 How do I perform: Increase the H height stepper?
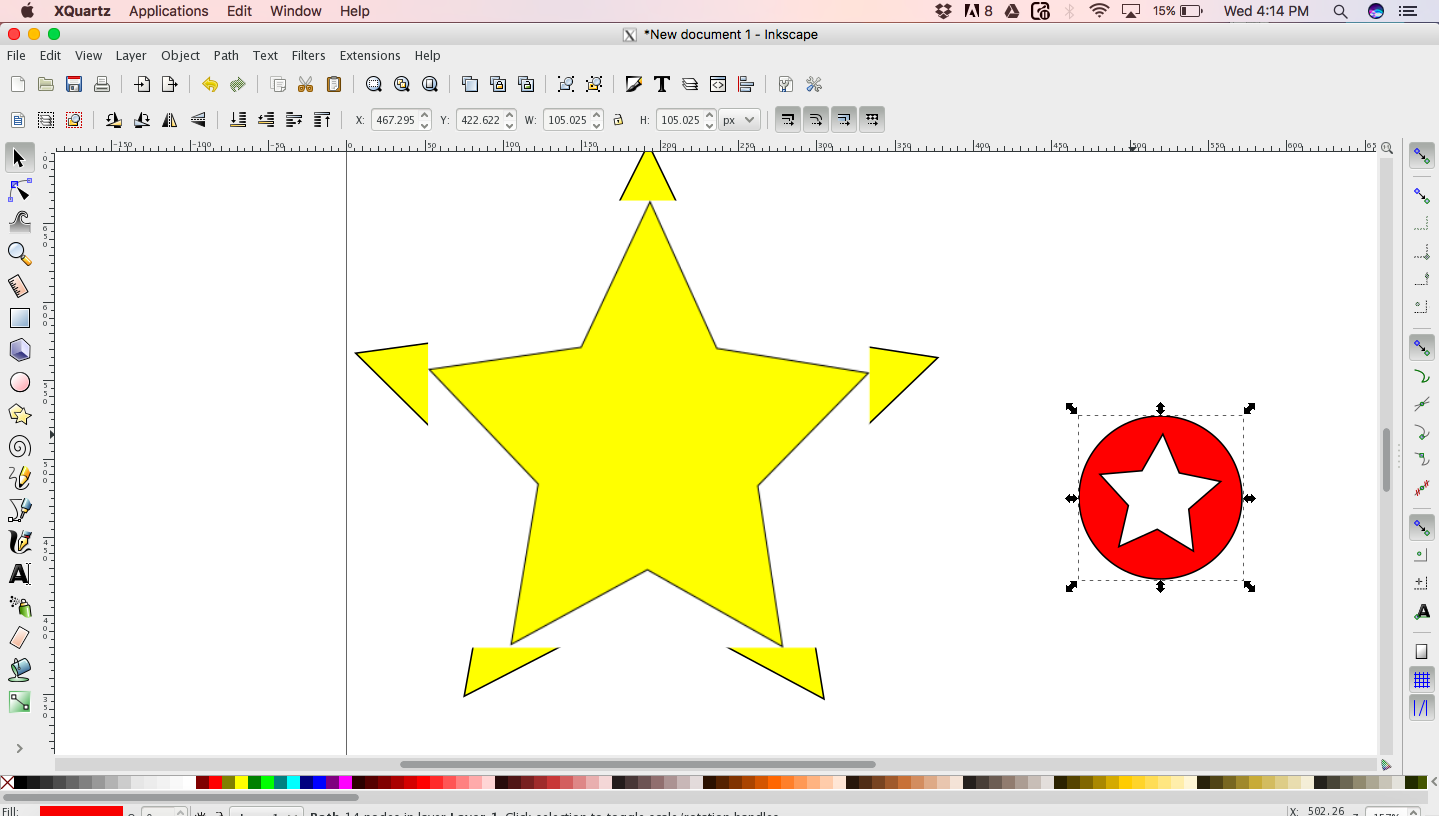710,115
